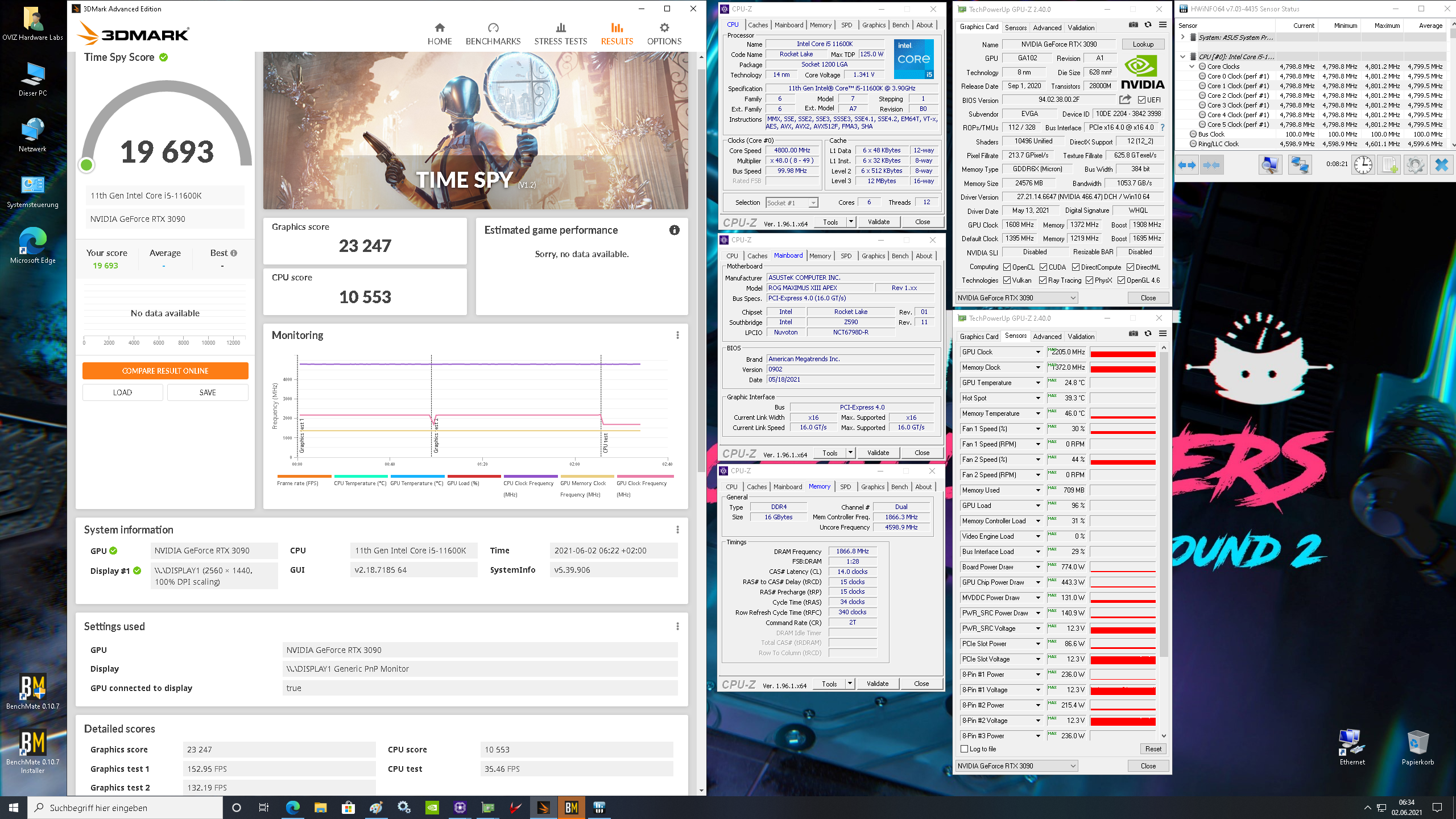This screenshot has width=1456, height=819.
Task: Toggle the PhysX checkbox in GPU-Z
Action: pos(1090,280)
